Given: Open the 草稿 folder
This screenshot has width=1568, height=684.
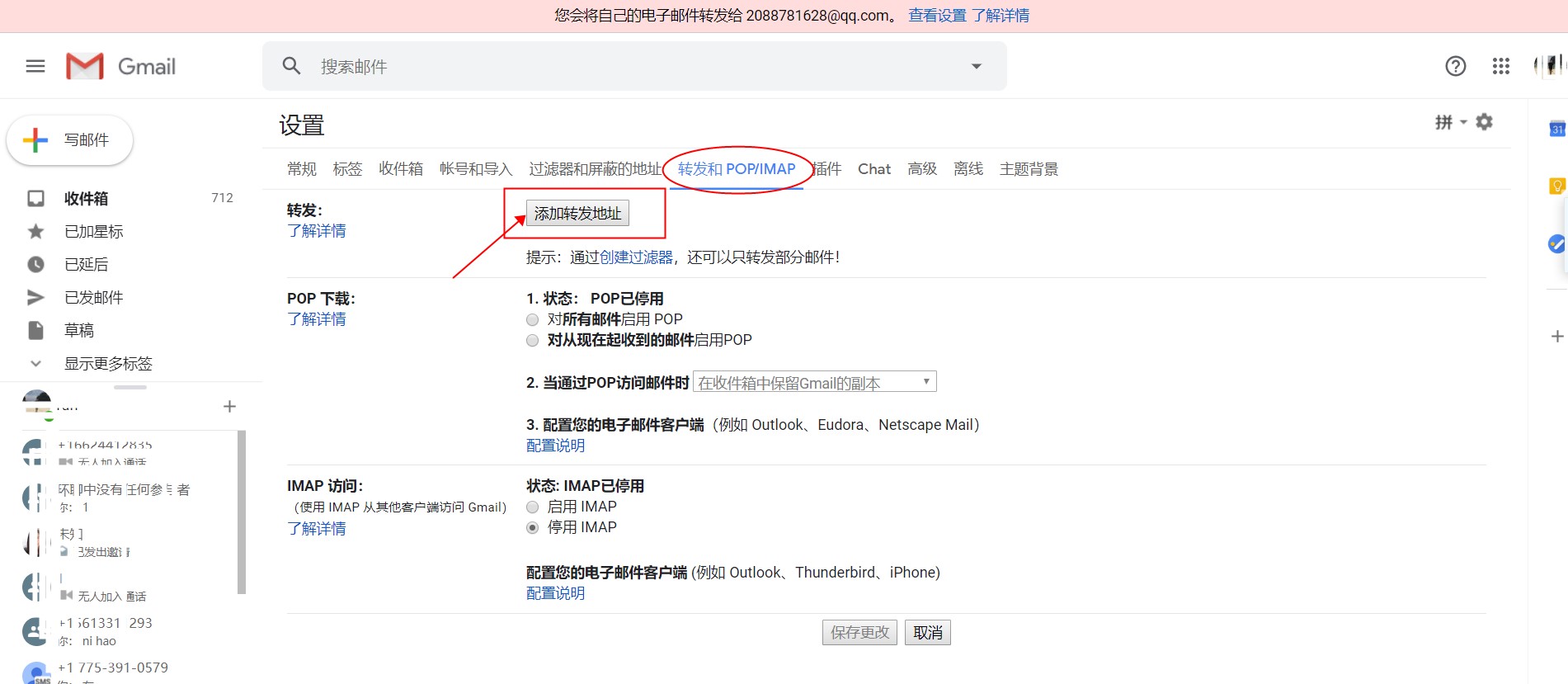Looking at the screenshot, I should (x=79, y=331).
